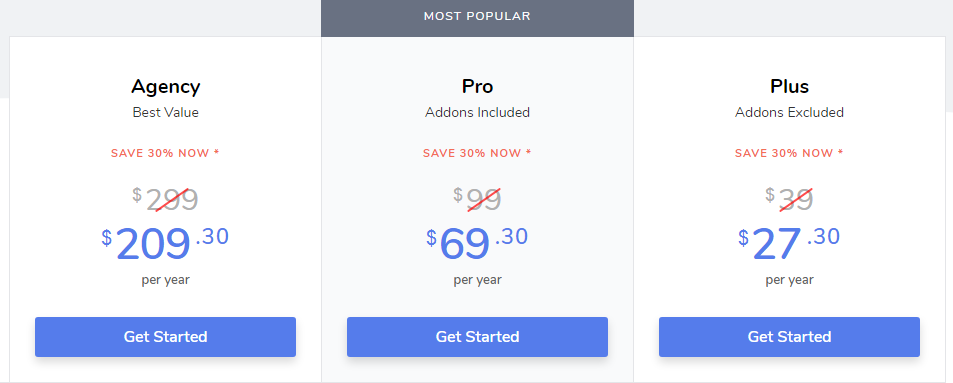Viewport: 953px width, 383px height.
Task: Click the crossed-out $99 price
Action: [477, 199]
